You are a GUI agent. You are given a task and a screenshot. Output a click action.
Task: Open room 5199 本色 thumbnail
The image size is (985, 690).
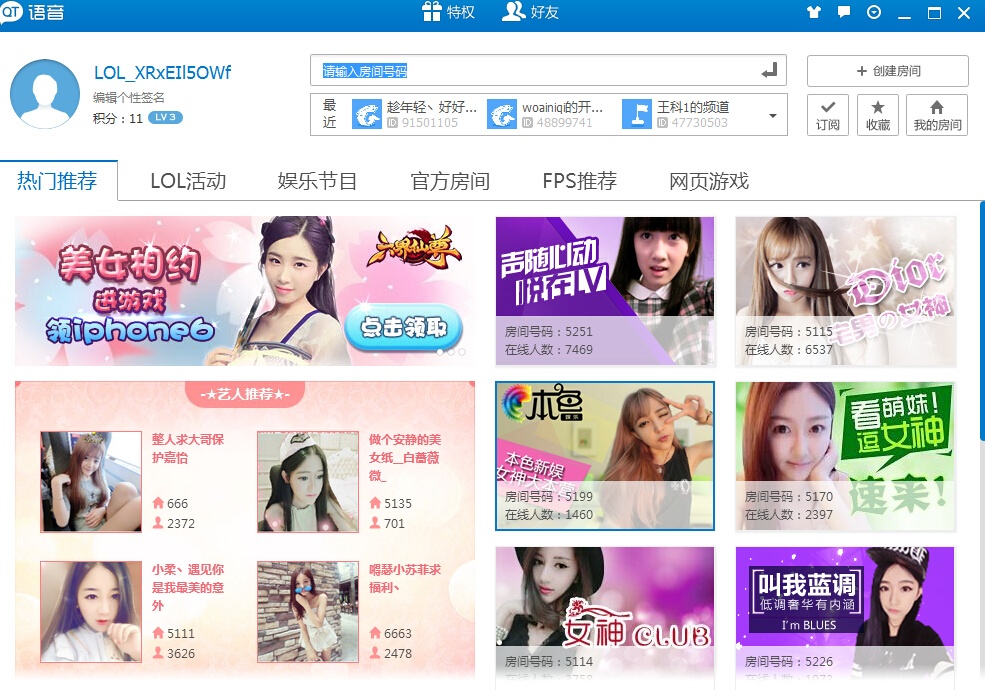click(x=605, y=456)
